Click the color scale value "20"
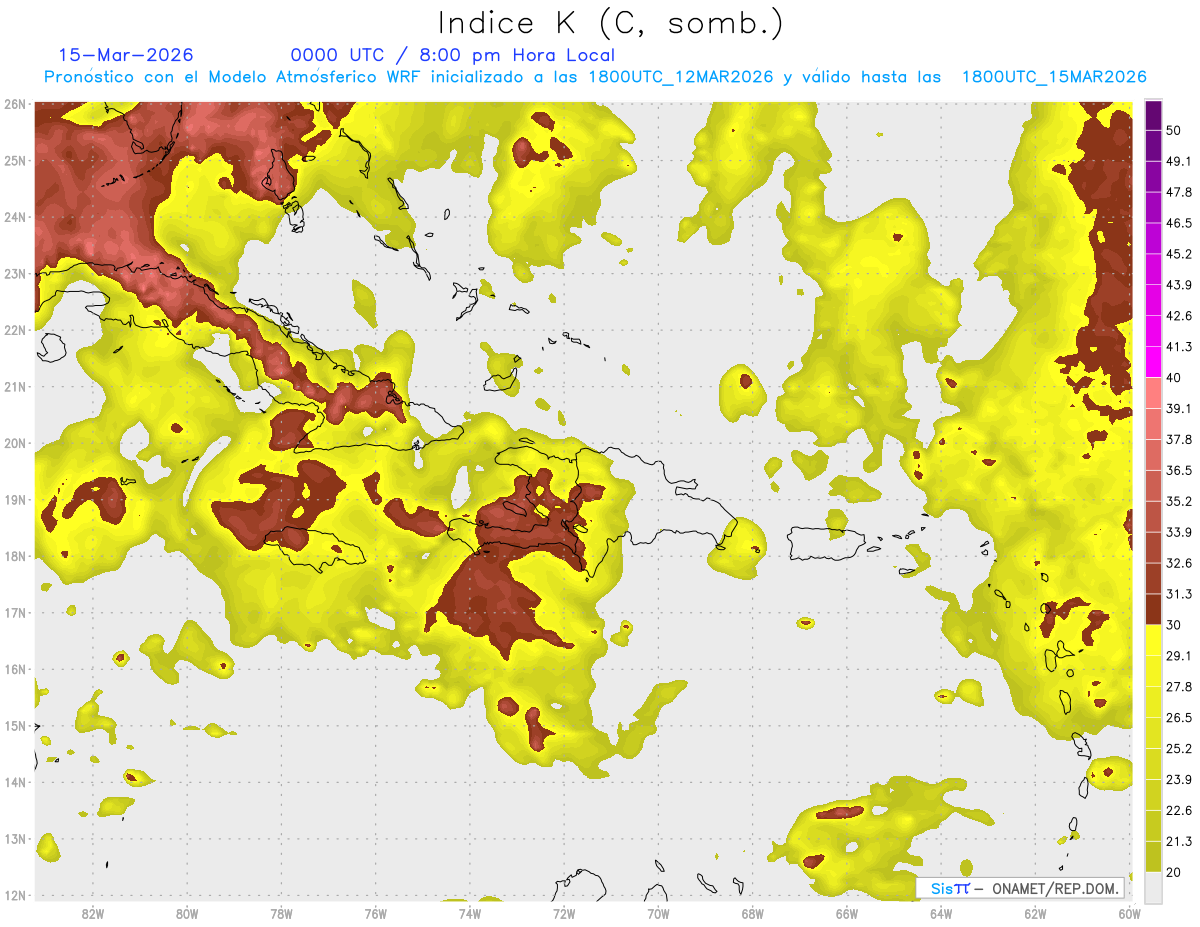Viewport: 1200px width, 927px height. click(1173, 872)
